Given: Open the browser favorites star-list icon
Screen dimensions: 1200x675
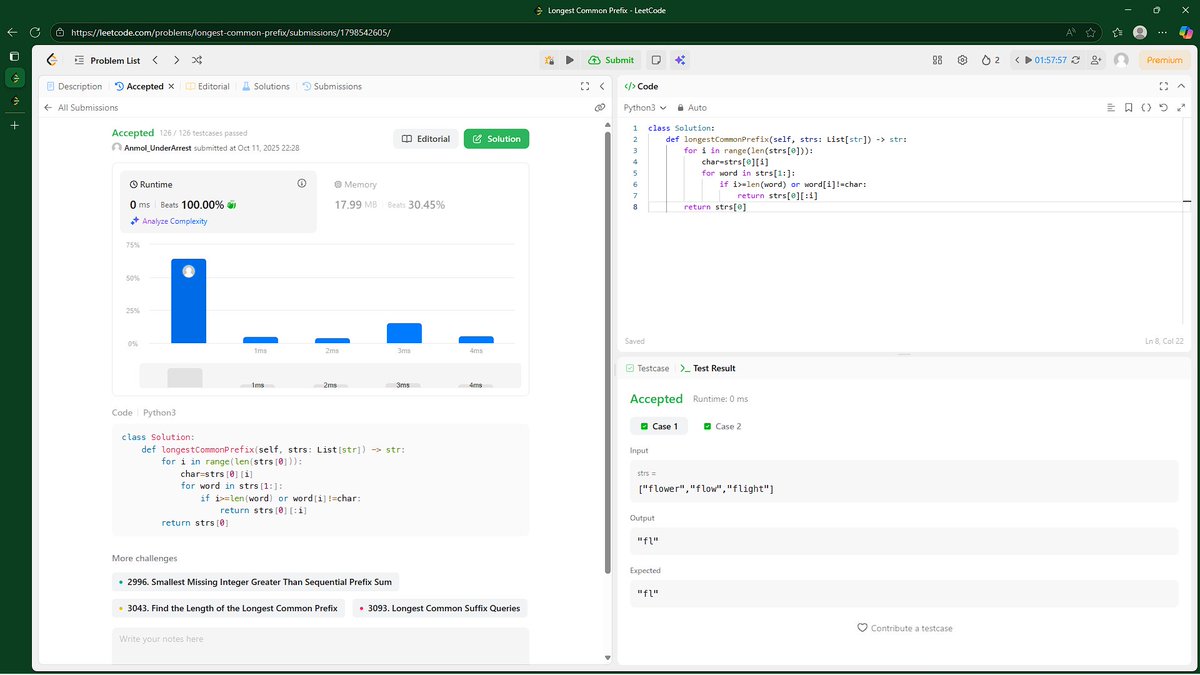Looking at the screenshot, I should coord(1116,32).
